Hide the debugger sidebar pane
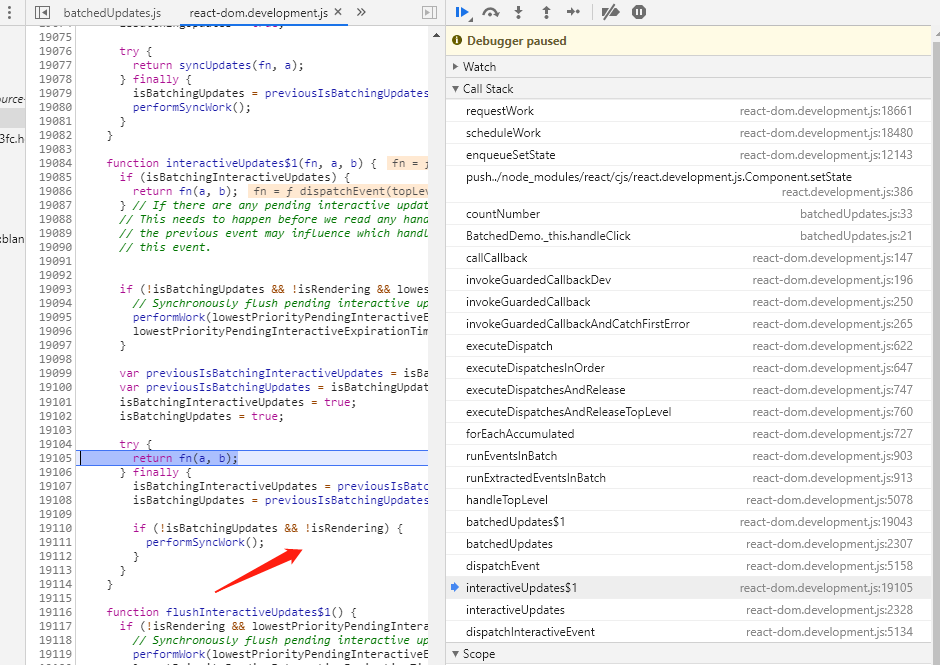The height and width of the screenshot is (665, 940). click(x=429, y=13)
